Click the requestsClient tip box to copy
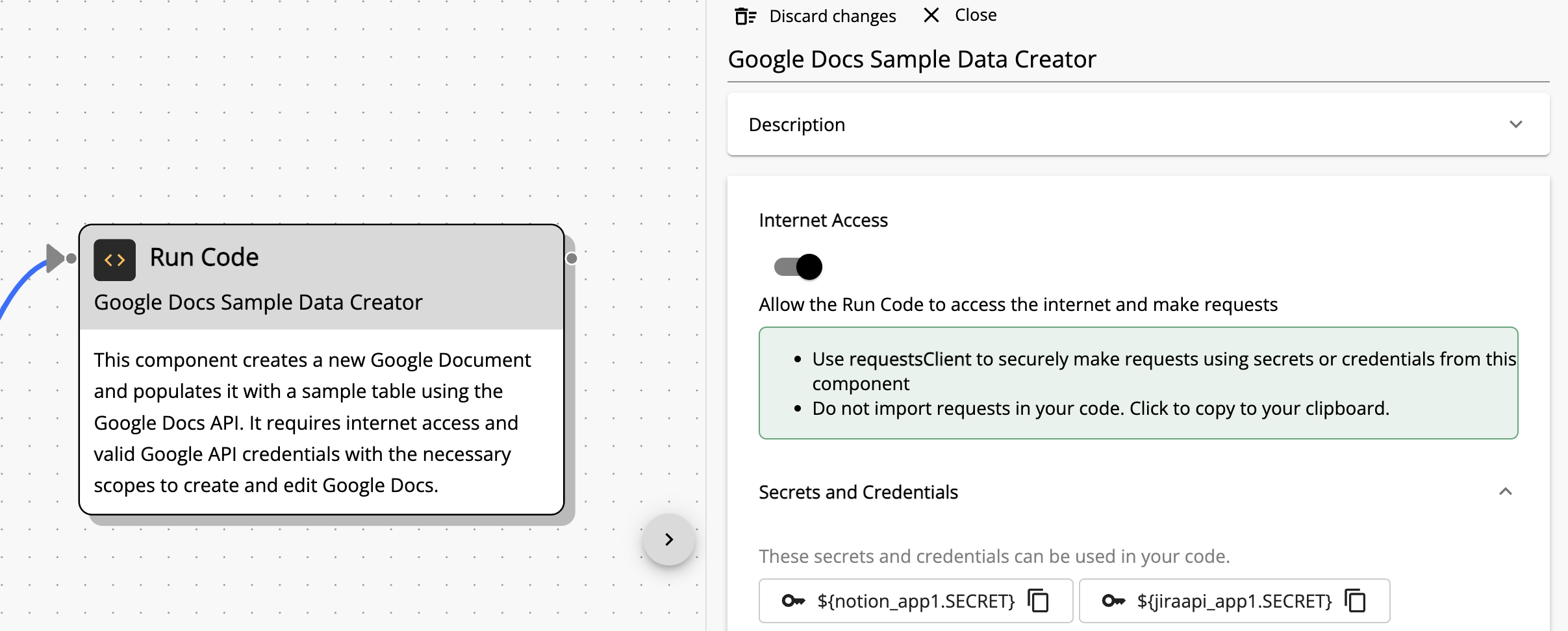The height and width of the screenshot is (631, 1568). point(1138,383)
